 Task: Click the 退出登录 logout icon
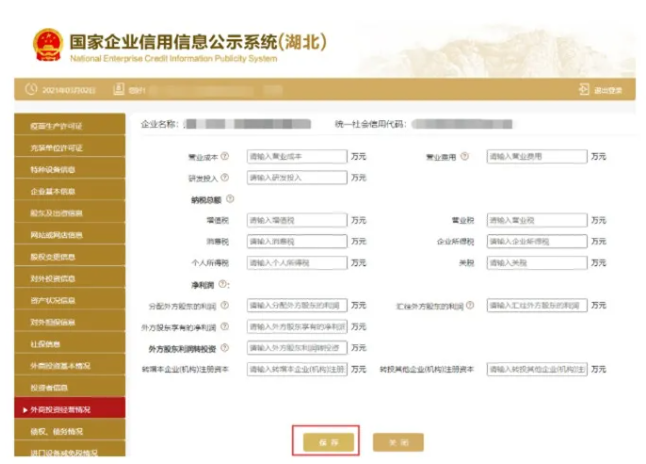(583, 90)
